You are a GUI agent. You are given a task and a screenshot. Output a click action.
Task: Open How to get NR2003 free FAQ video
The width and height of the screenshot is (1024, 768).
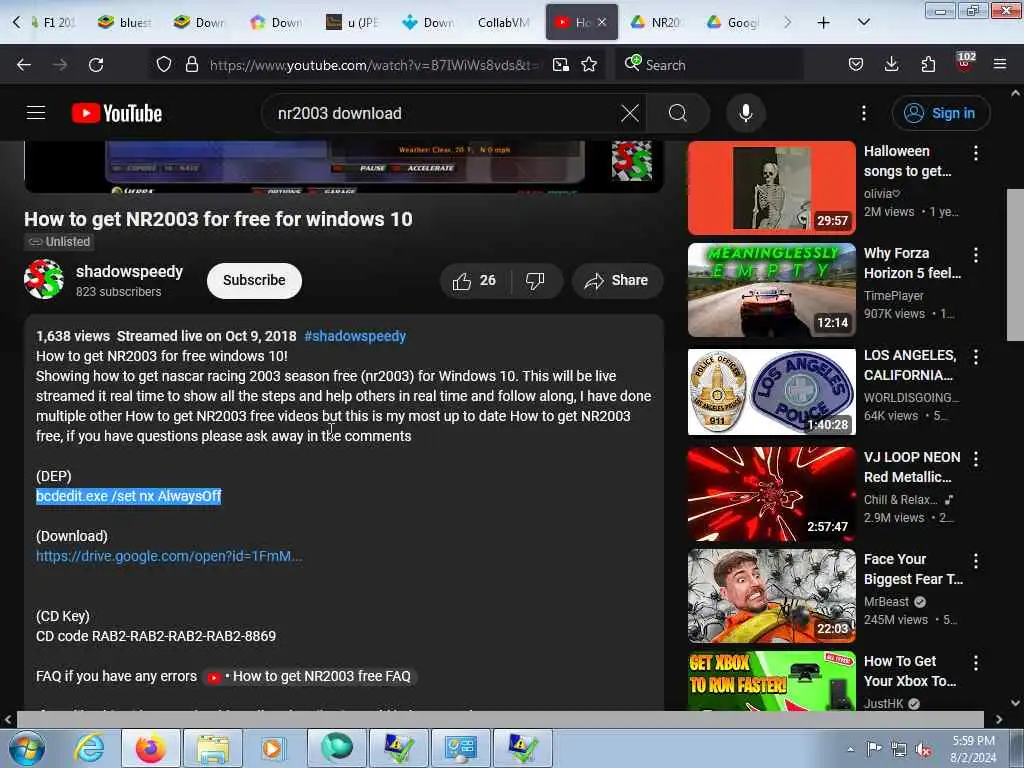[x=310, y=676]
